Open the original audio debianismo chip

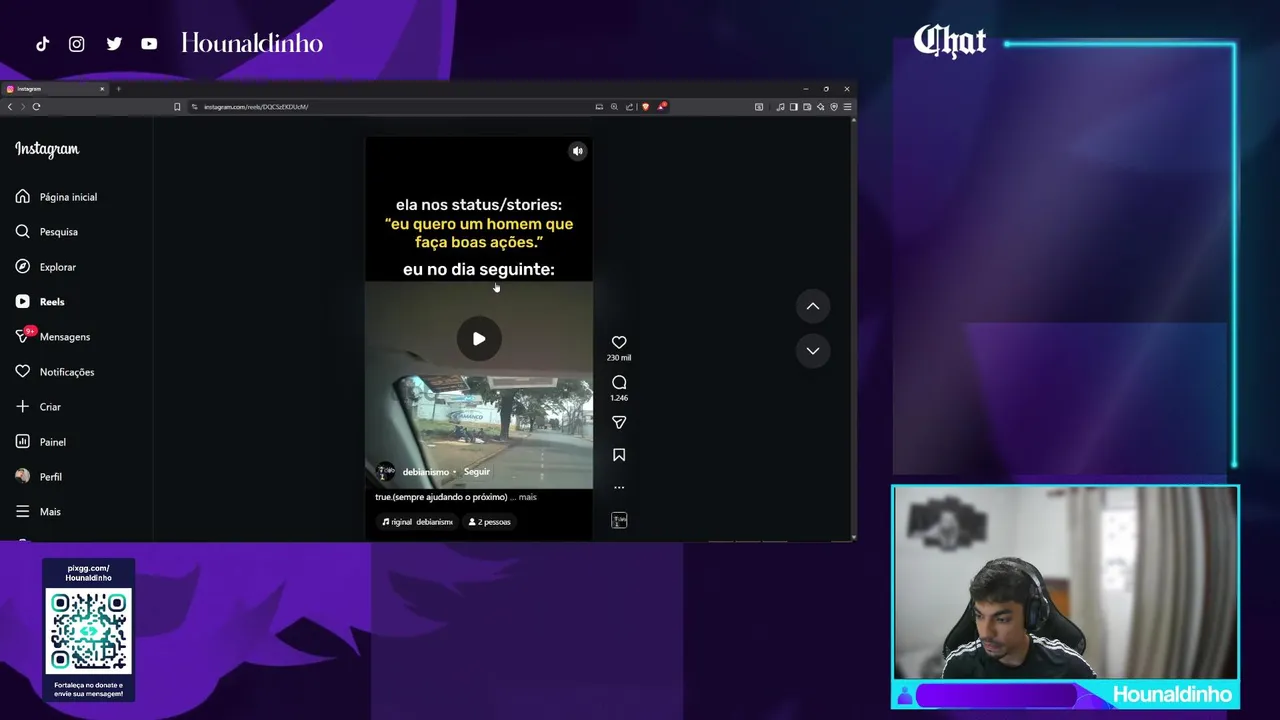point(416,522)
